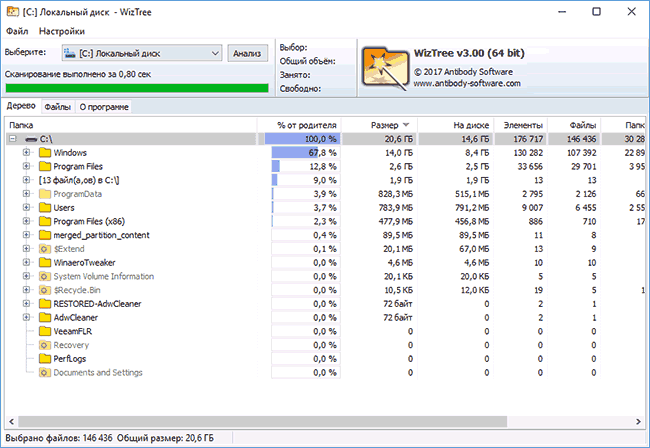Click the WizTree logo icon
The height and width of the screenshot is (448, 650).
point(384,66)
